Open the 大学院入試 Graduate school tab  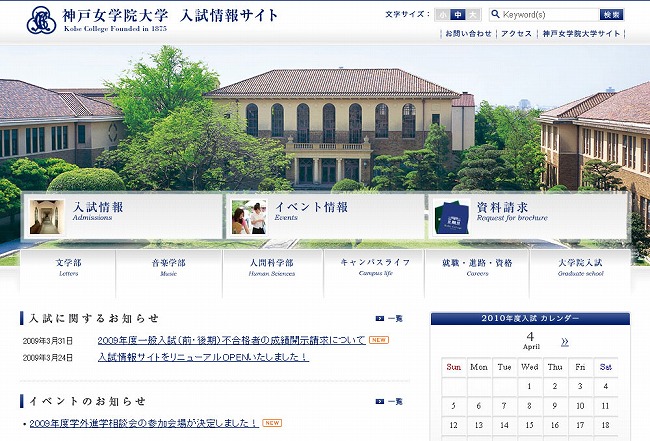(x=580, y=268)
